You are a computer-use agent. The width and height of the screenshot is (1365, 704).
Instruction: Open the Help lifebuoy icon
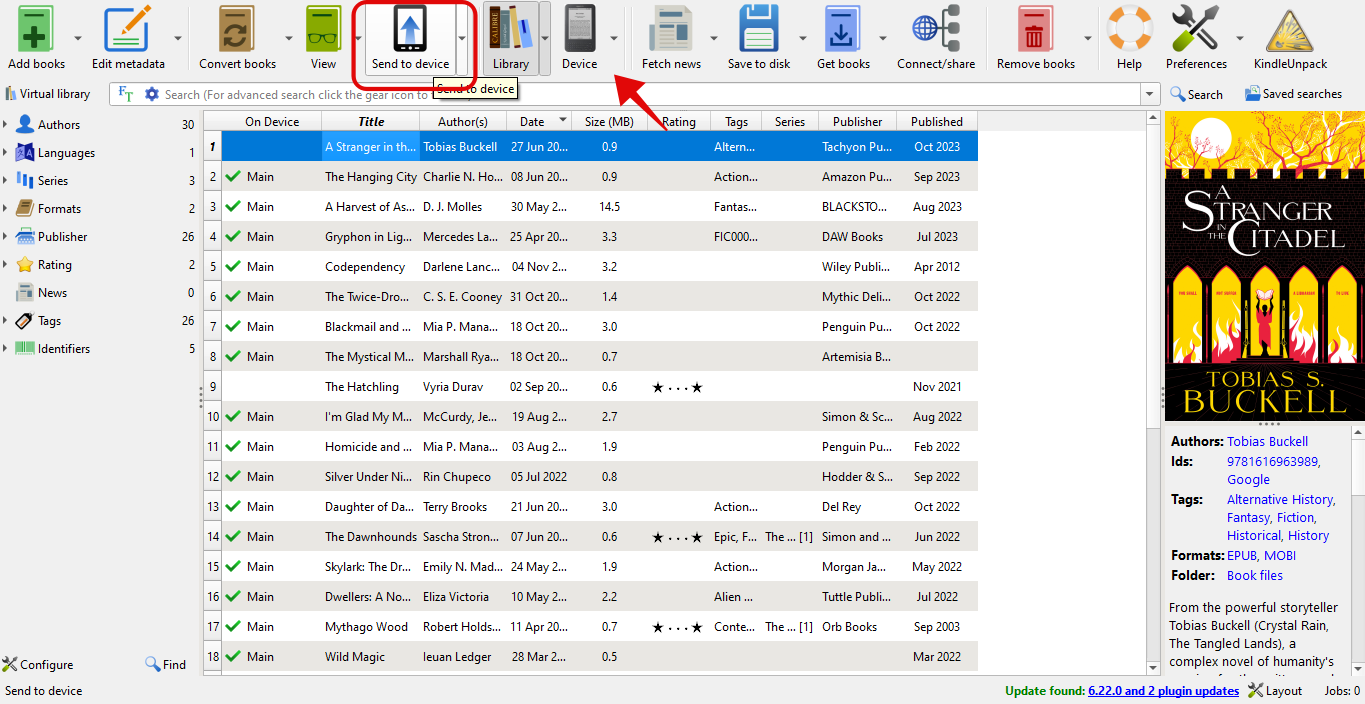1129,28
